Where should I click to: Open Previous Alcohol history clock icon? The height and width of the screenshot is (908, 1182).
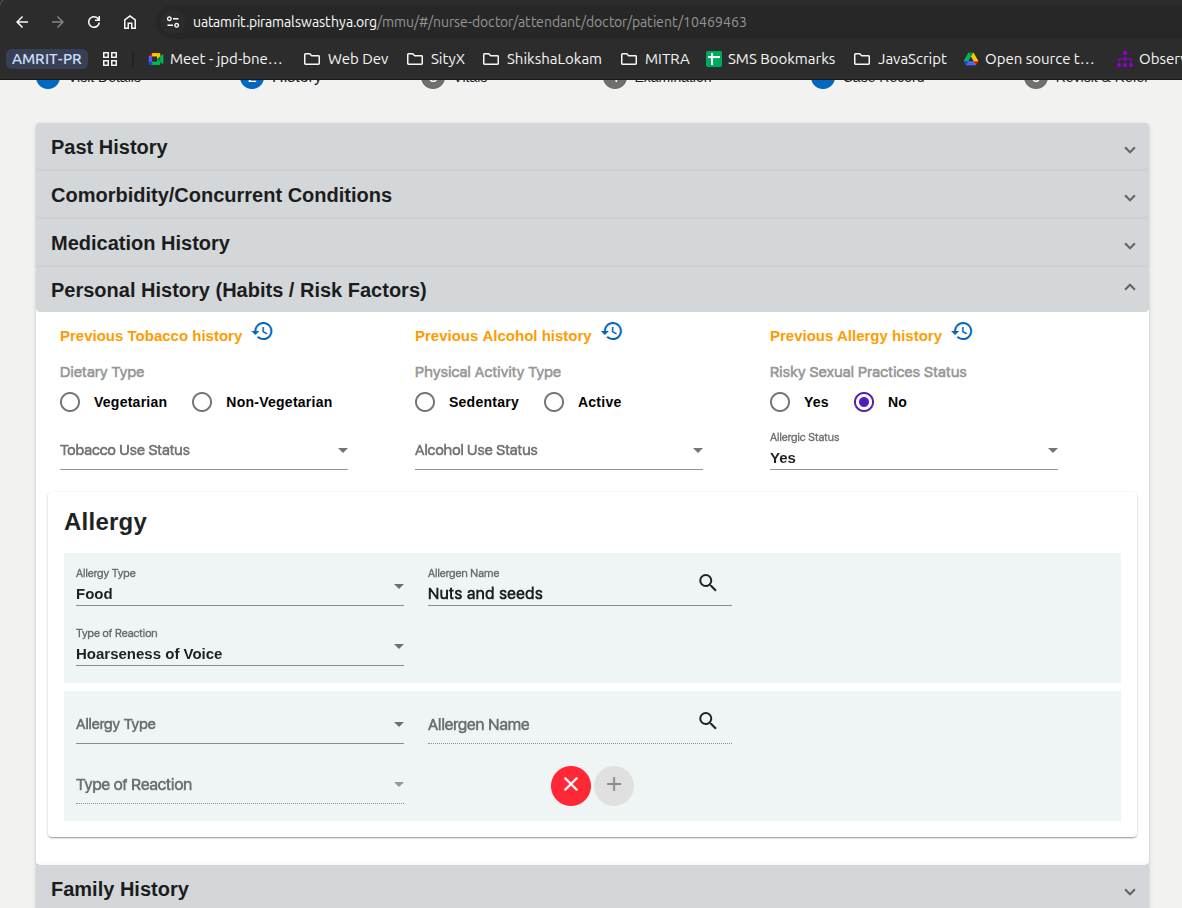[x=612, y=332]
